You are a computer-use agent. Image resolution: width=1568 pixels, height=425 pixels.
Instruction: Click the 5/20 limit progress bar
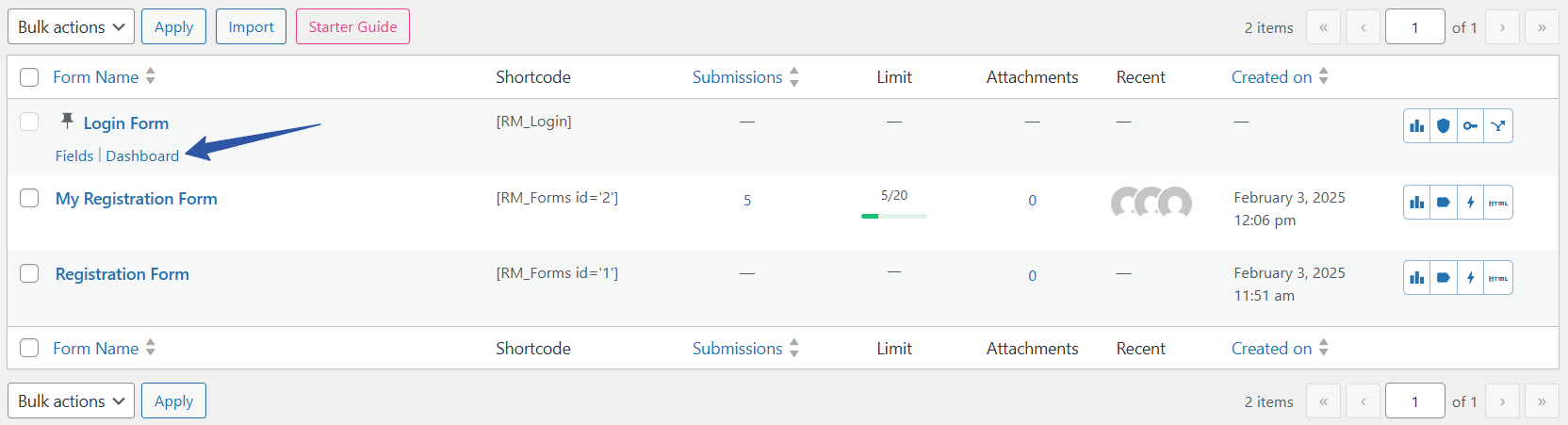click(893, 216)
